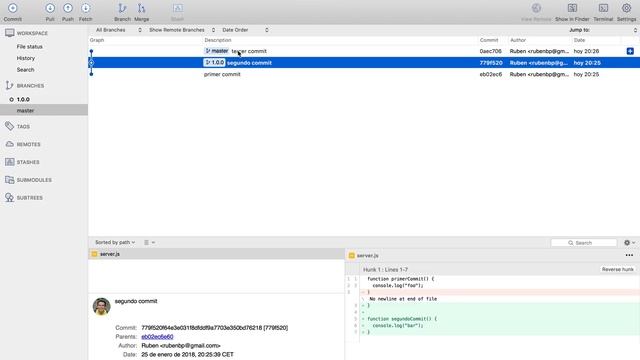Image resolution: width=640 pixels, height=360 pixels.
Task: Select the Workspace monitor icon
Action: 10,33
